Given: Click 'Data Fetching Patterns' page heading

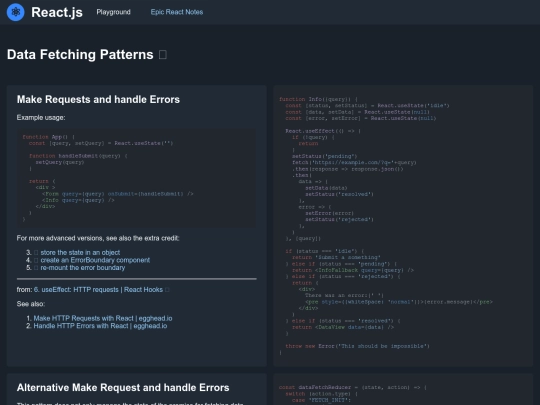Looking at the screenshot, I should [x=80, y=54].
